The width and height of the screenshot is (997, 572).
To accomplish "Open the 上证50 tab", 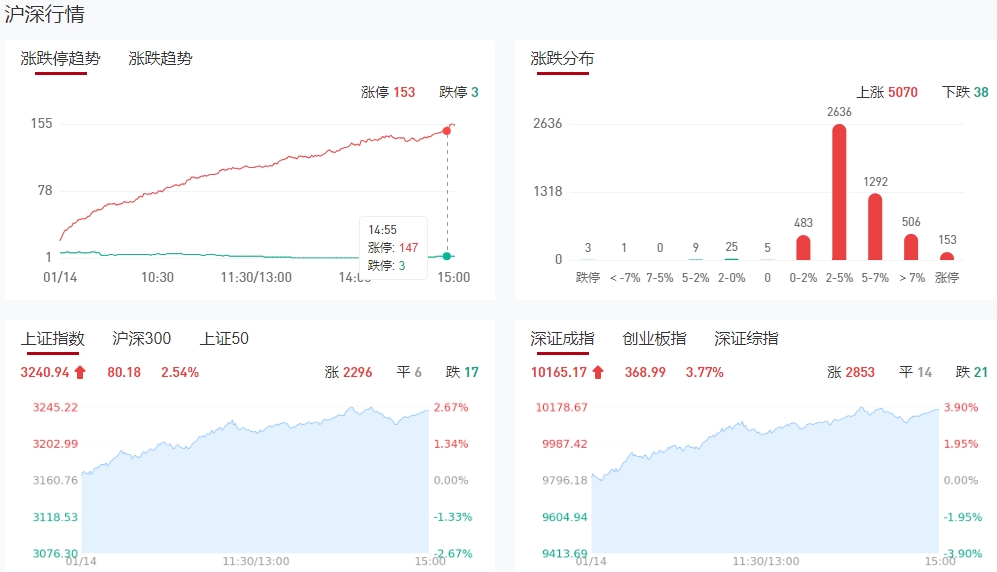I will (224, 338).
